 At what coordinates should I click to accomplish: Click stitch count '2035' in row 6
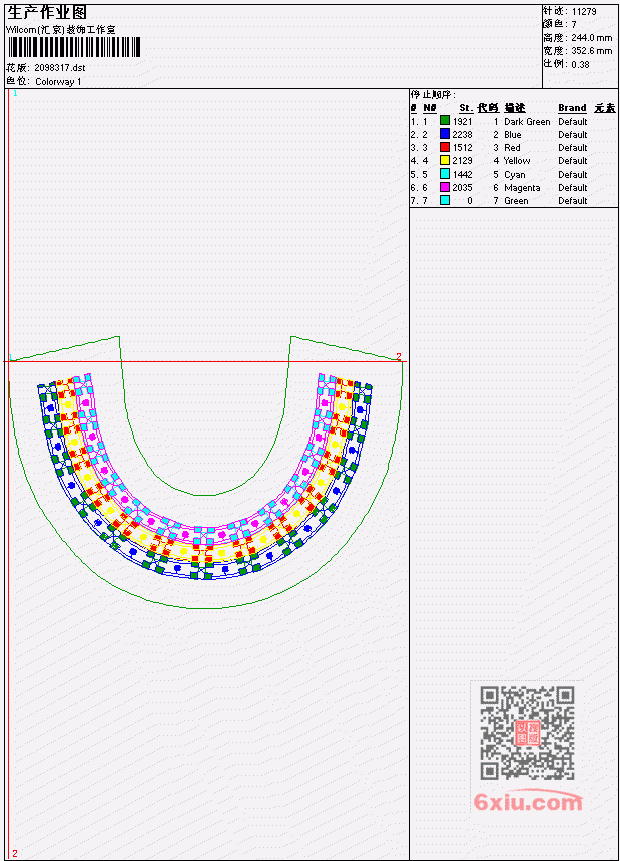pos(462,188)
